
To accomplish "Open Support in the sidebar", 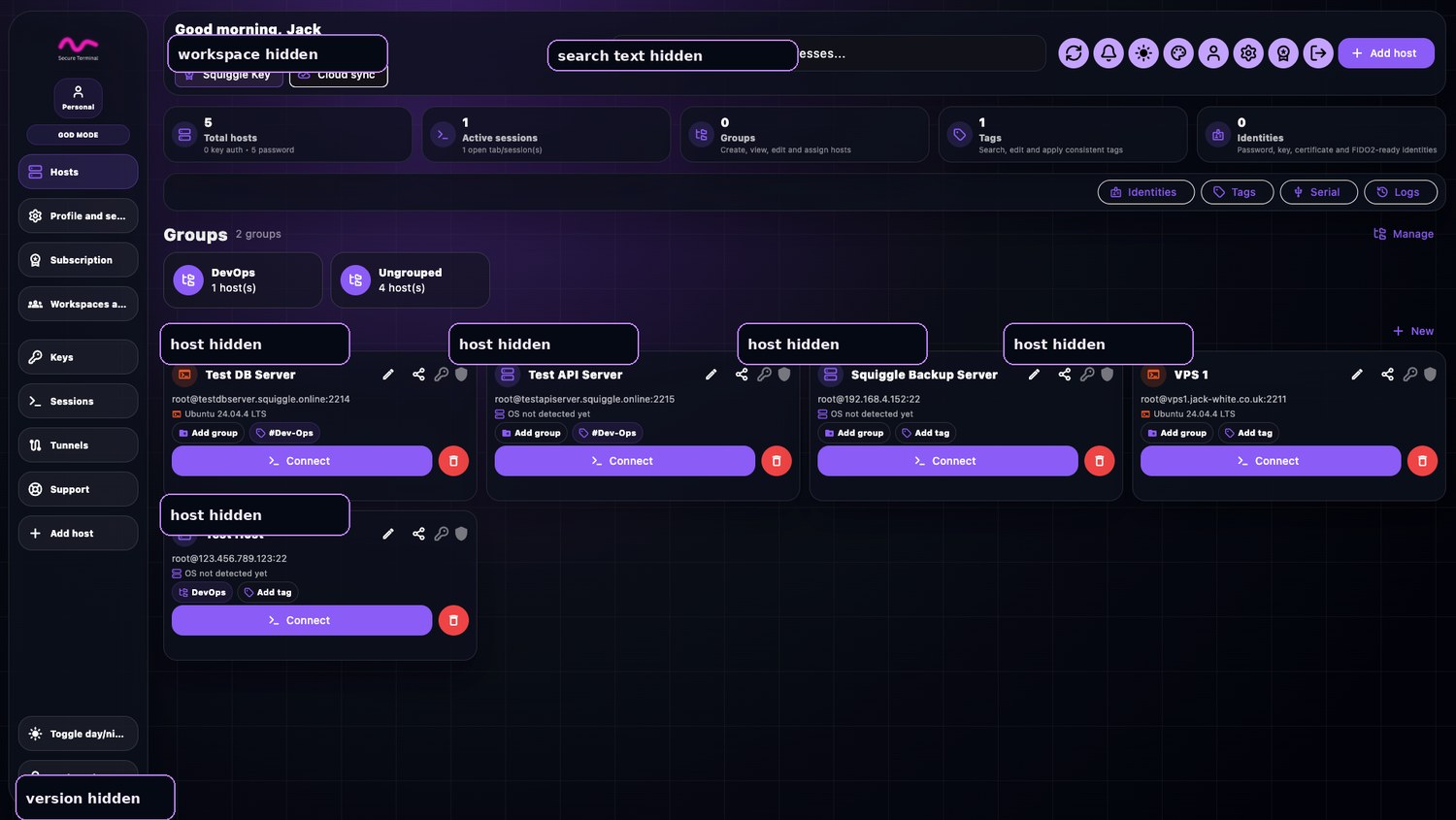I will point(78,489).
